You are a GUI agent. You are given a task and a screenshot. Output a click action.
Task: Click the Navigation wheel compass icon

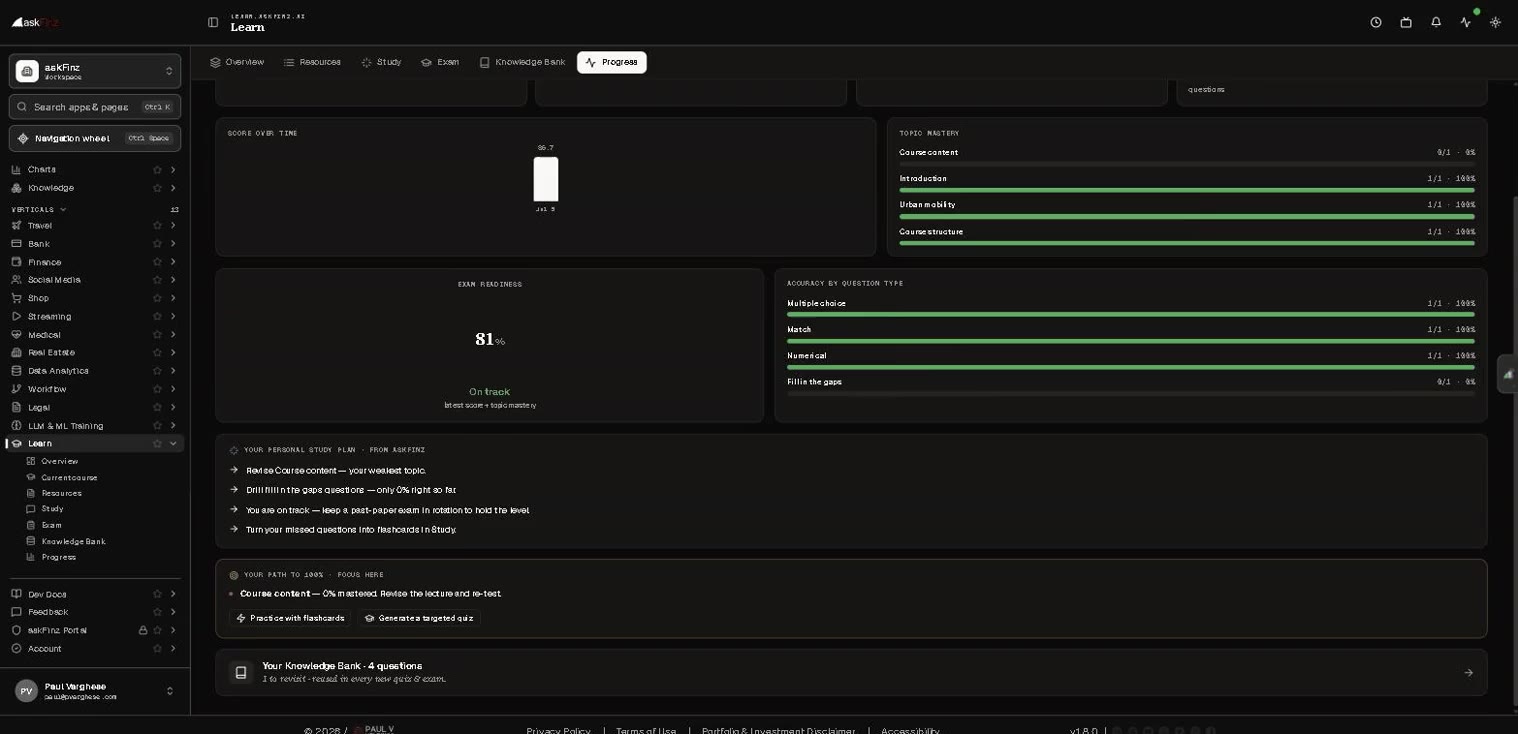[23, 139]
